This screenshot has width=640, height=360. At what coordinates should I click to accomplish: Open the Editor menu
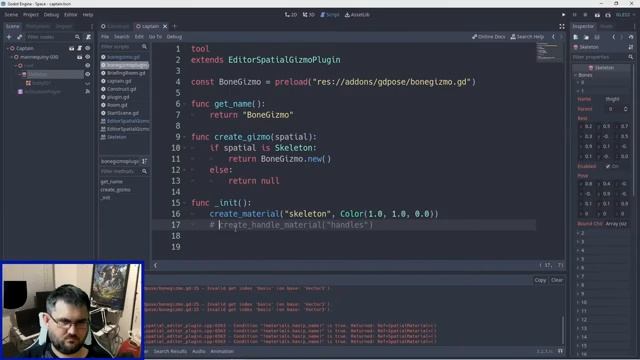[x=70, y=15]
